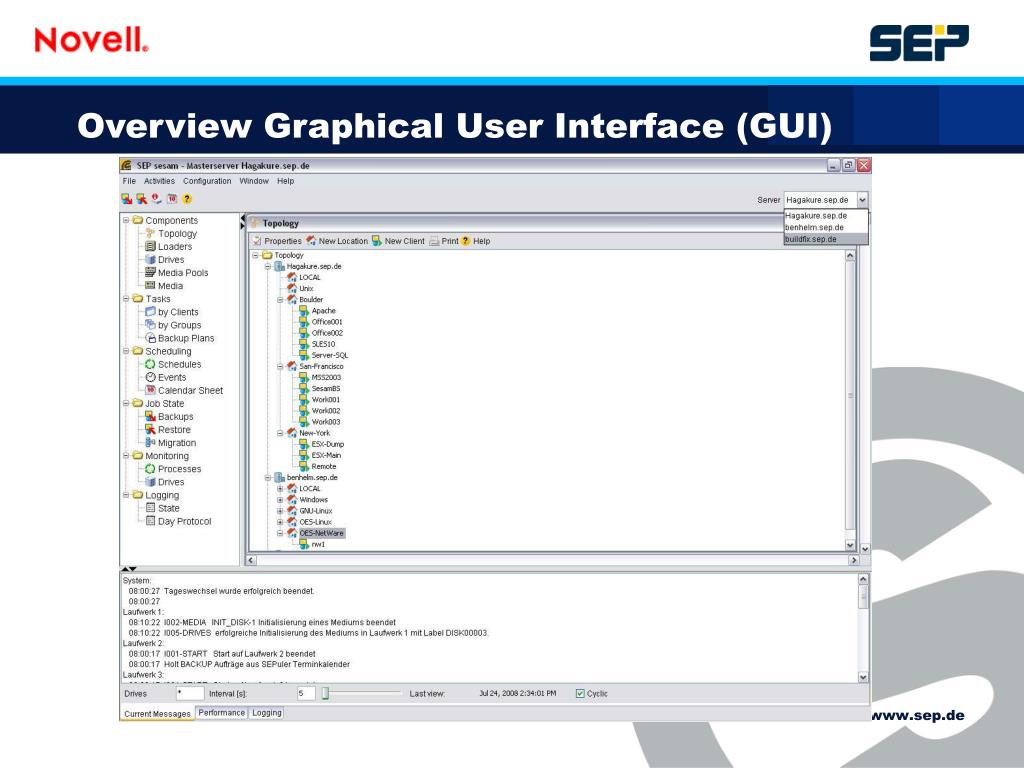Viewport: 1024px width, 768px height.
Task: Click Help in Topology toolbar
Action: [475, 241]
